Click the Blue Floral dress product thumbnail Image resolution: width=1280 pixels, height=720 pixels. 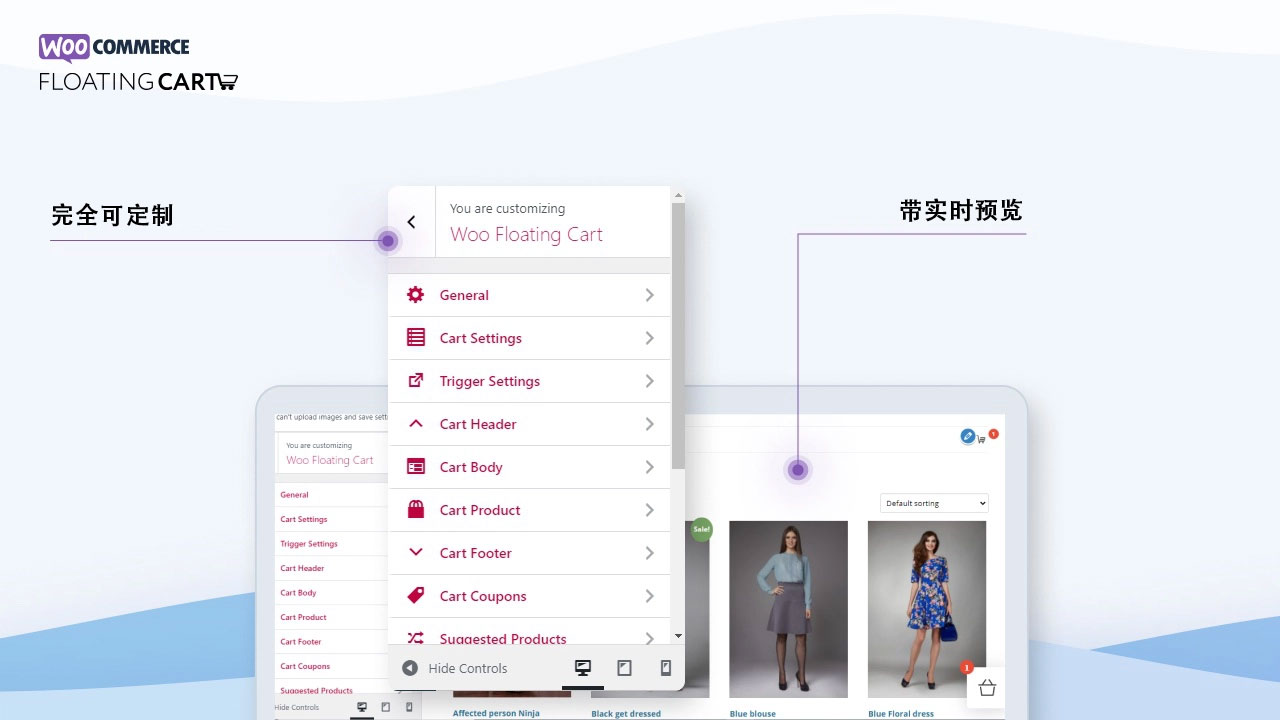[x=926, y=608]
